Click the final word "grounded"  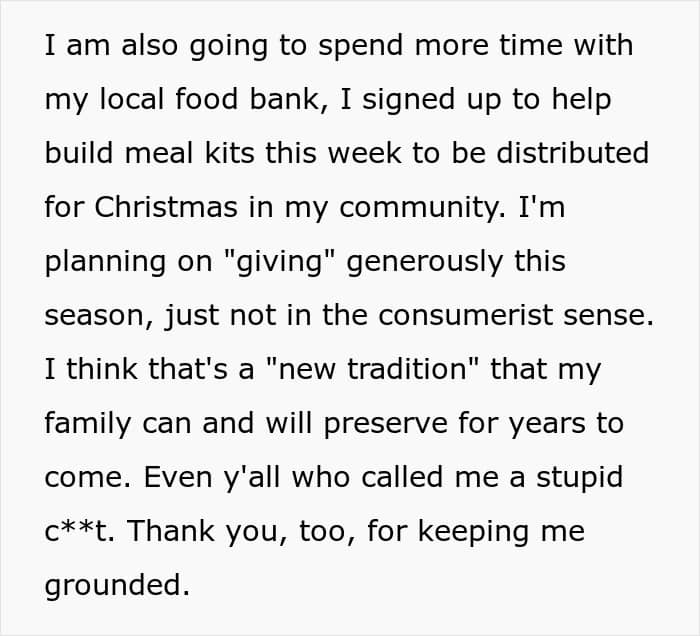[116, 586]
